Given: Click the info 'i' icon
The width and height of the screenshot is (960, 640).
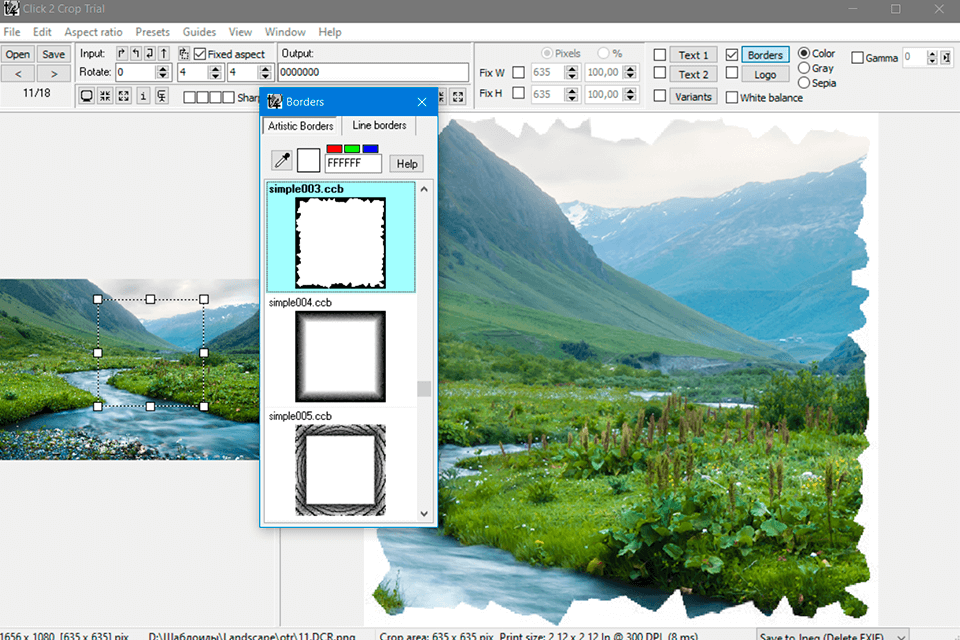Looking at the screenshot, I should coord(143,96).
